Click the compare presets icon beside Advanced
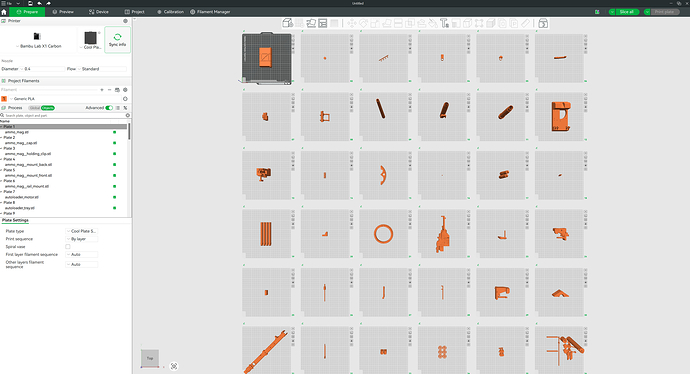690x374 pixels. 125,108
